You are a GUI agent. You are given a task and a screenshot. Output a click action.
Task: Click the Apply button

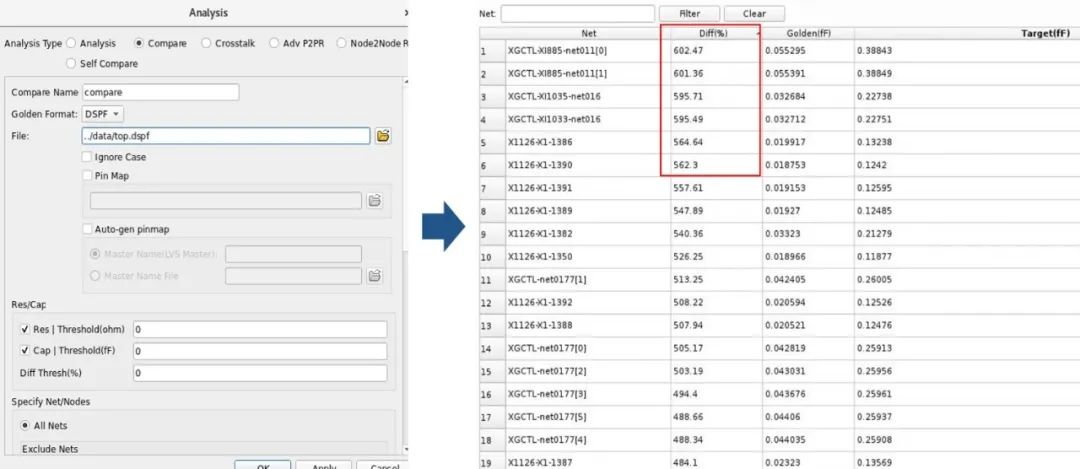pyautogui.click(x=324, y=465)
